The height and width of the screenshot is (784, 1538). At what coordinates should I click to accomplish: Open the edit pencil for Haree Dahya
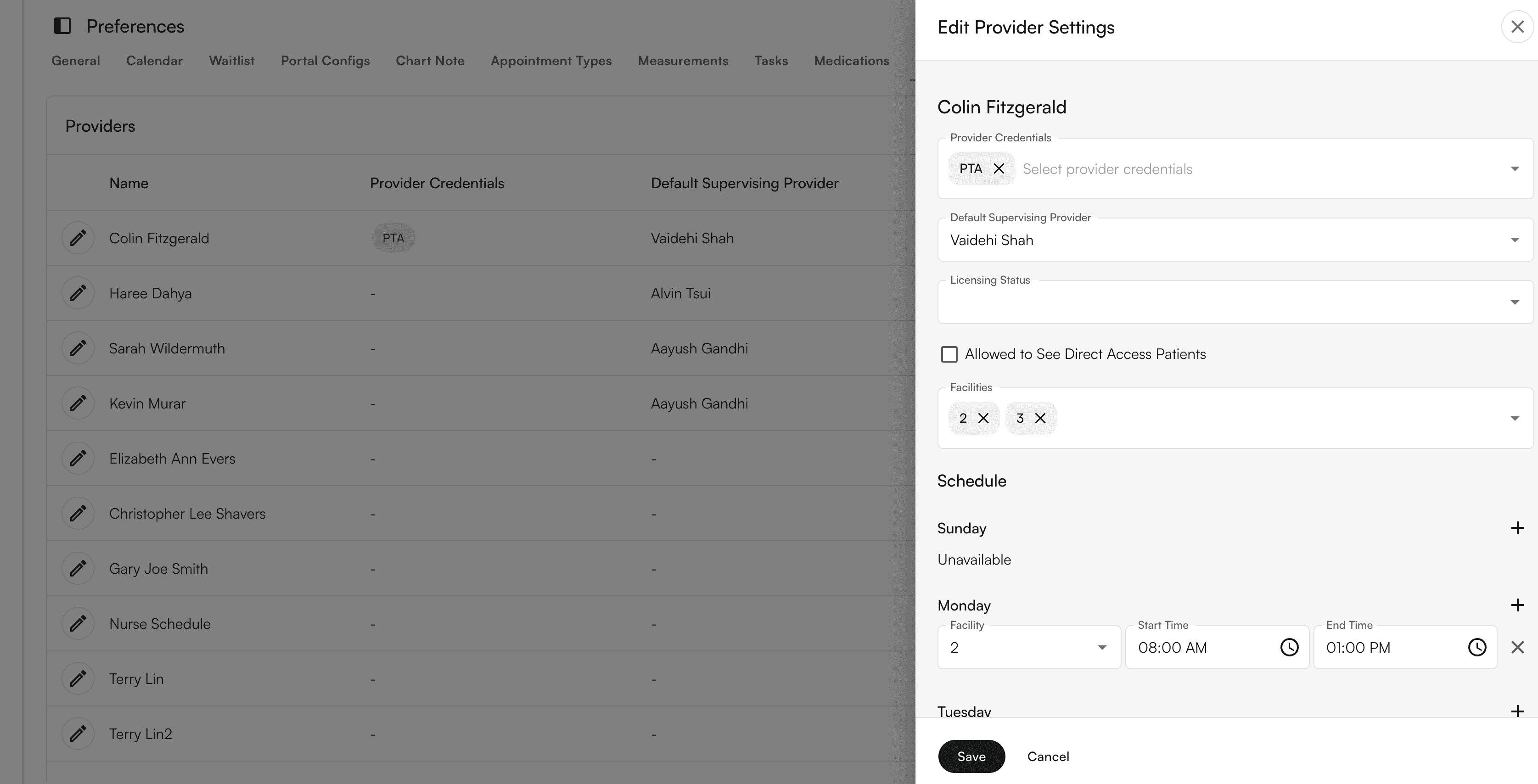[78, 292]
